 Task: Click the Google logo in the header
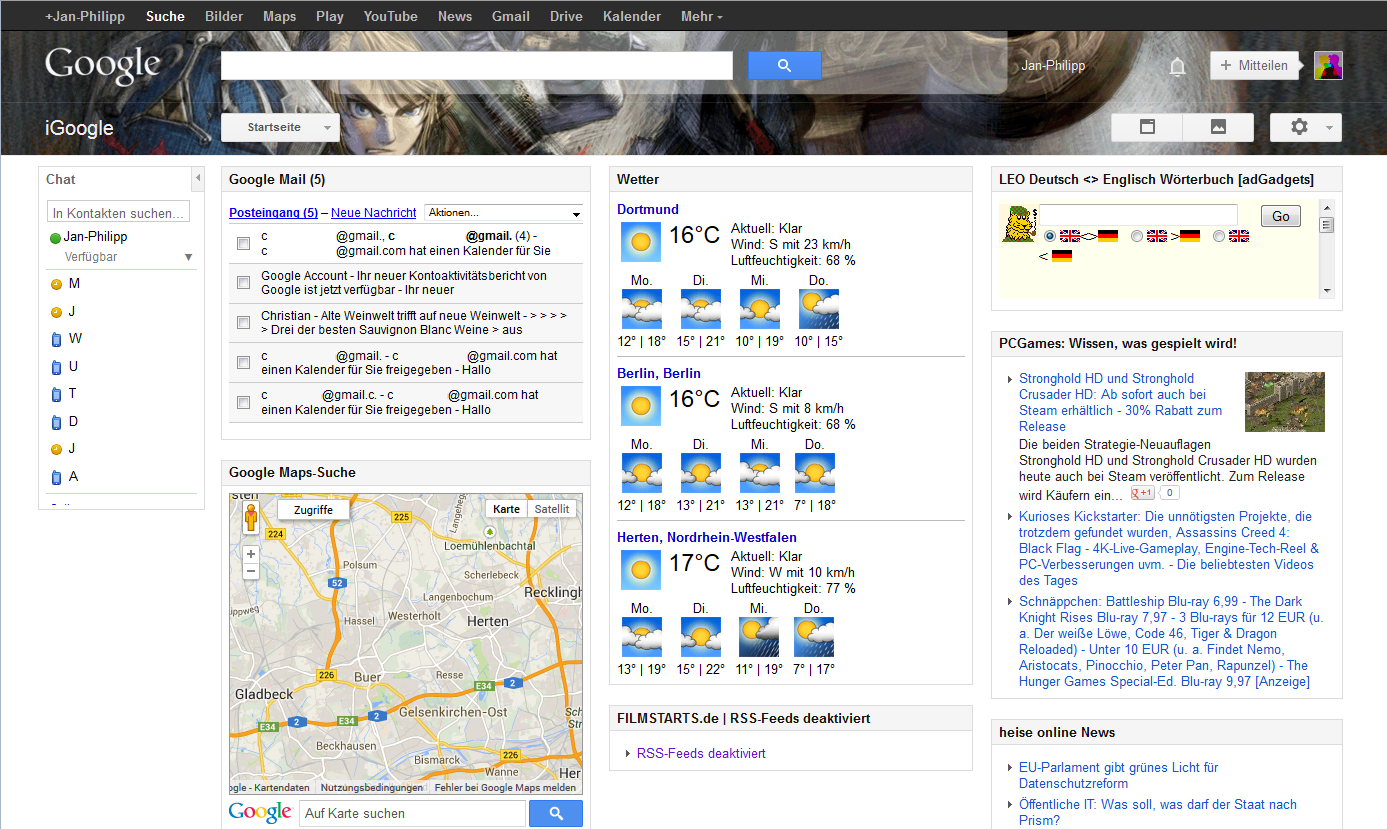tap(103, 66)
